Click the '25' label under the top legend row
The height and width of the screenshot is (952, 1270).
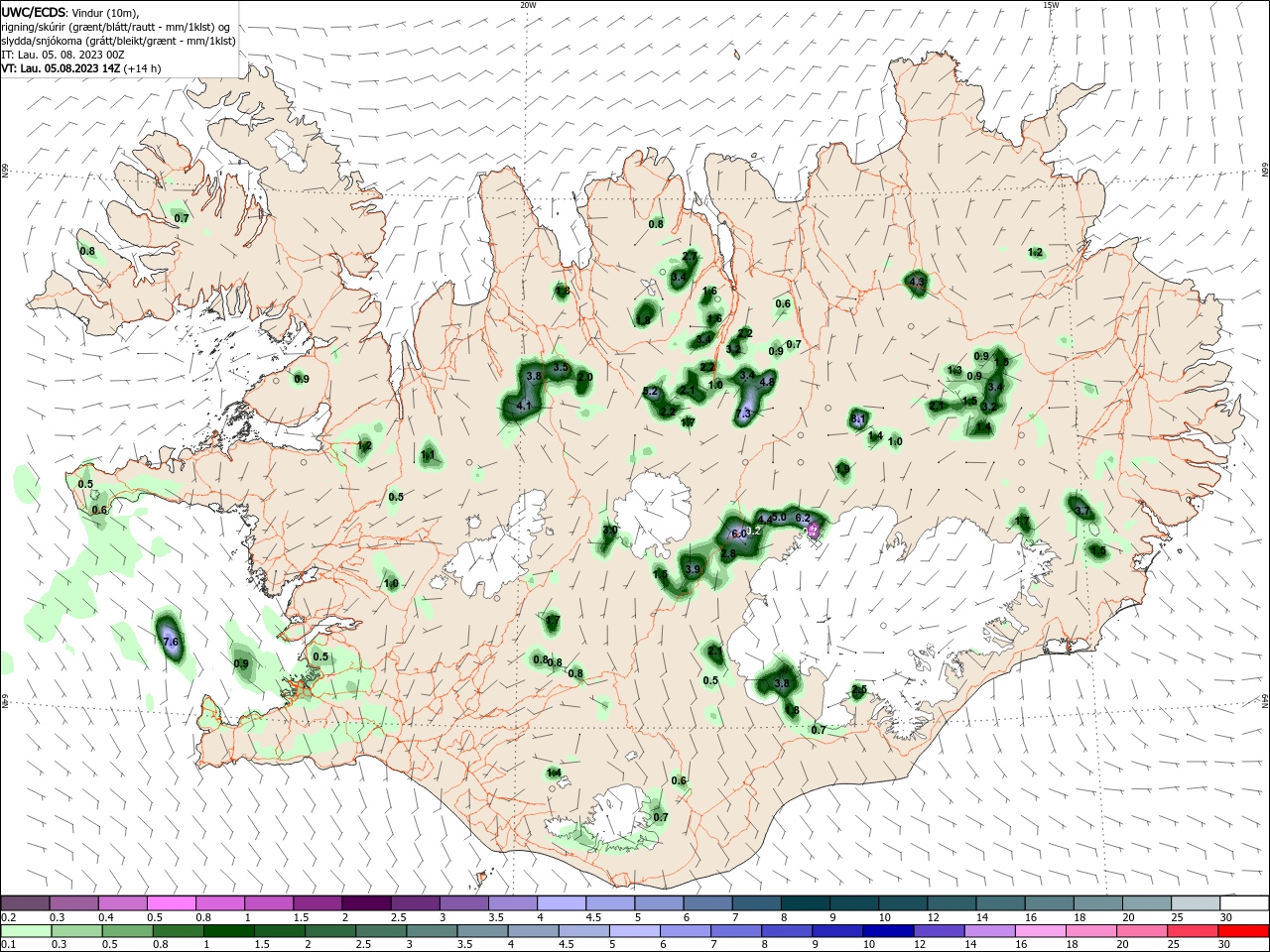click(x=1176, y=917)
